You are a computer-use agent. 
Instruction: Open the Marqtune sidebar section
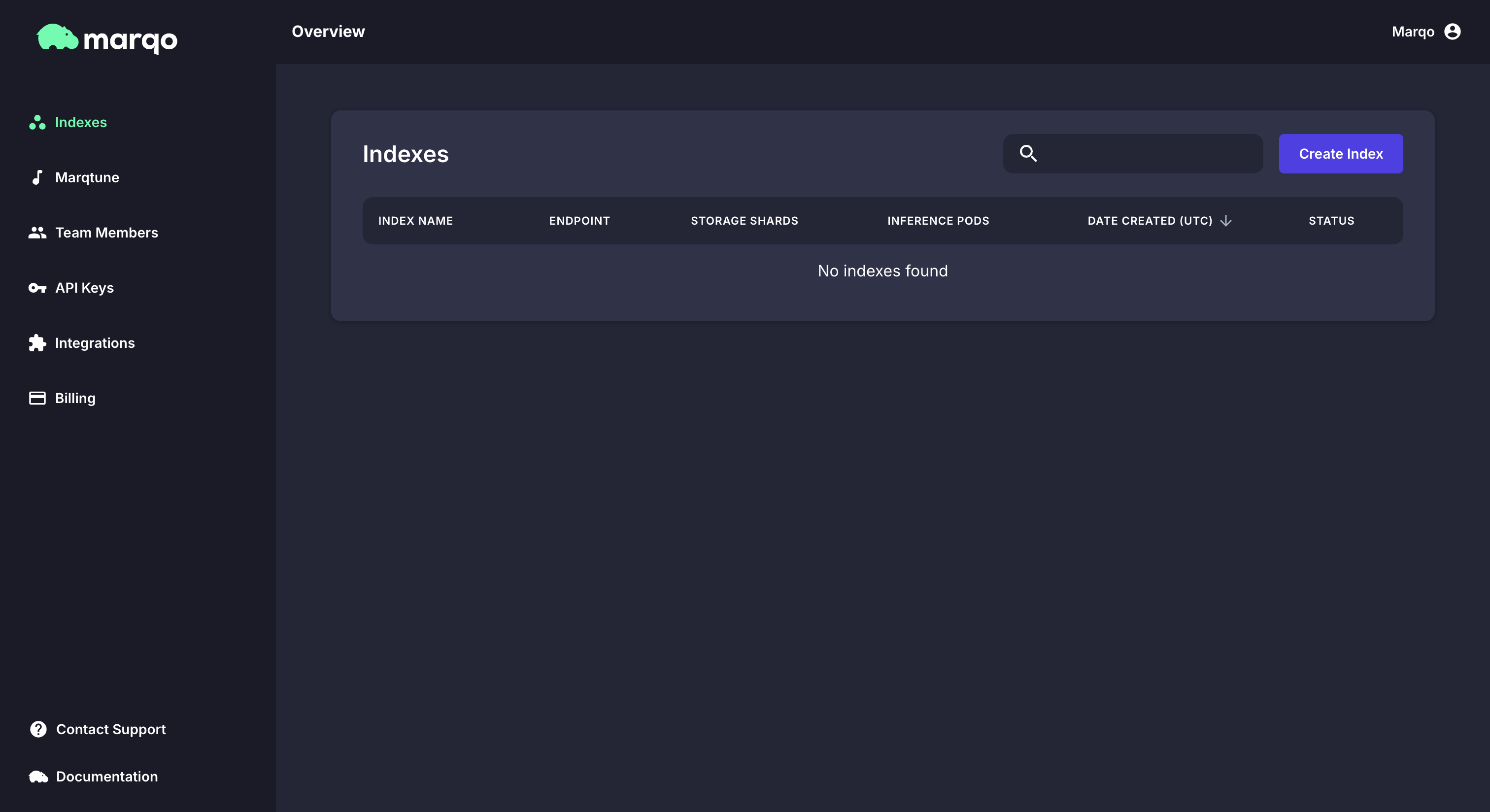(x=87, y=177)
